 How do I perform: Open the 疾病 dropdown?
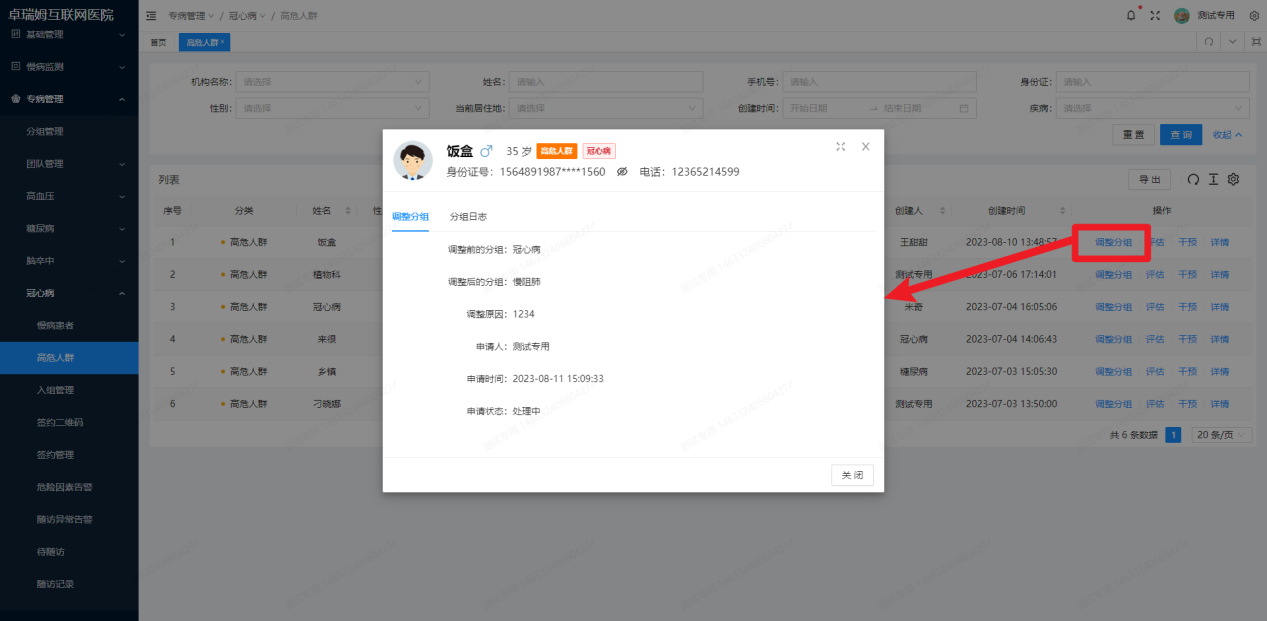(x=1153, y=108)
